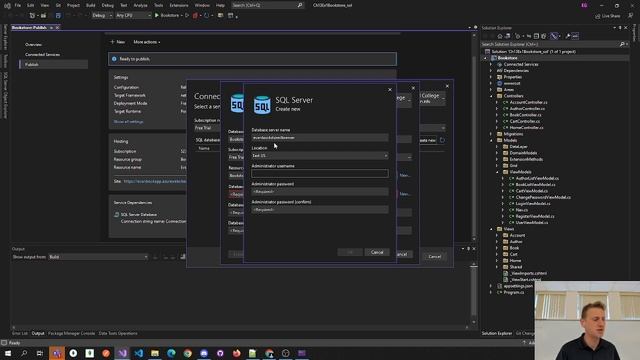Click the Database server name field
640x360 pixels.
pos(320,138)
